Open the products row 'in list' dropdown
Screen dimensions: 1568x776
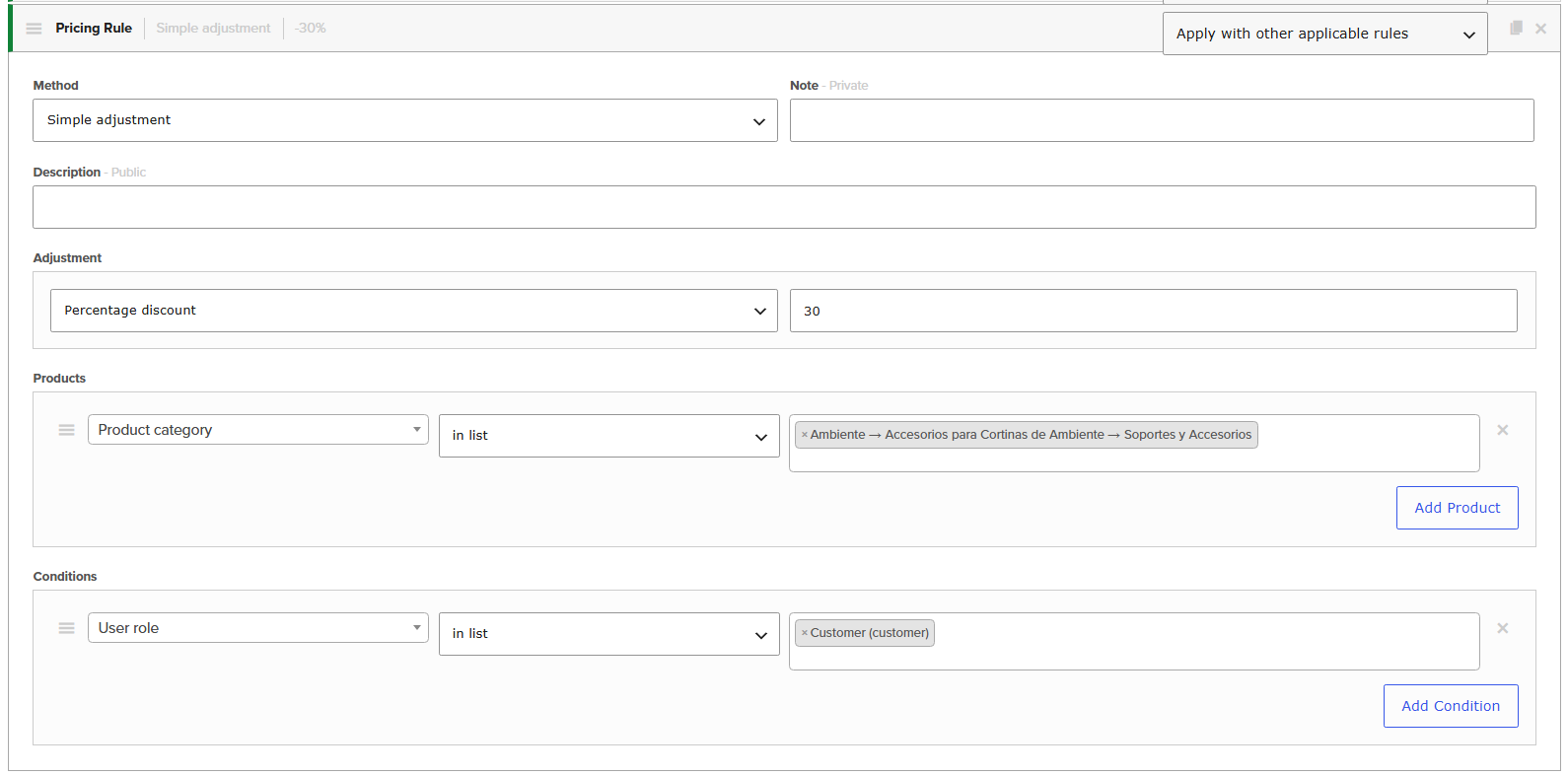[x=608, y=436]
